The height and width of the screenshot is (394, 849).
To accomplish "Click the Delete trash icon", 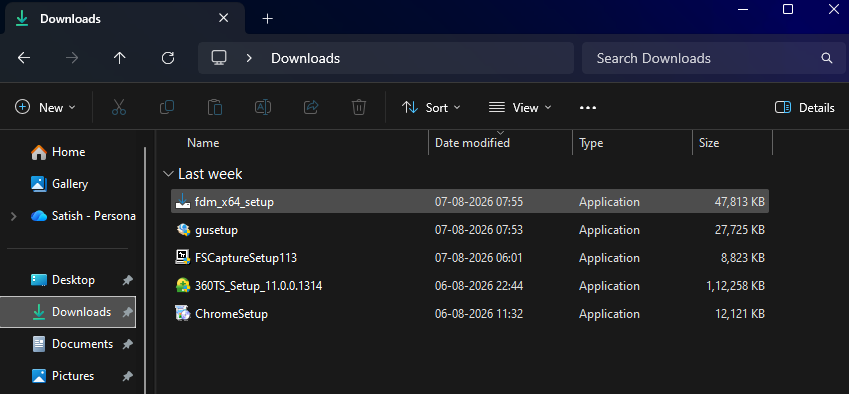I will (359, 107).
